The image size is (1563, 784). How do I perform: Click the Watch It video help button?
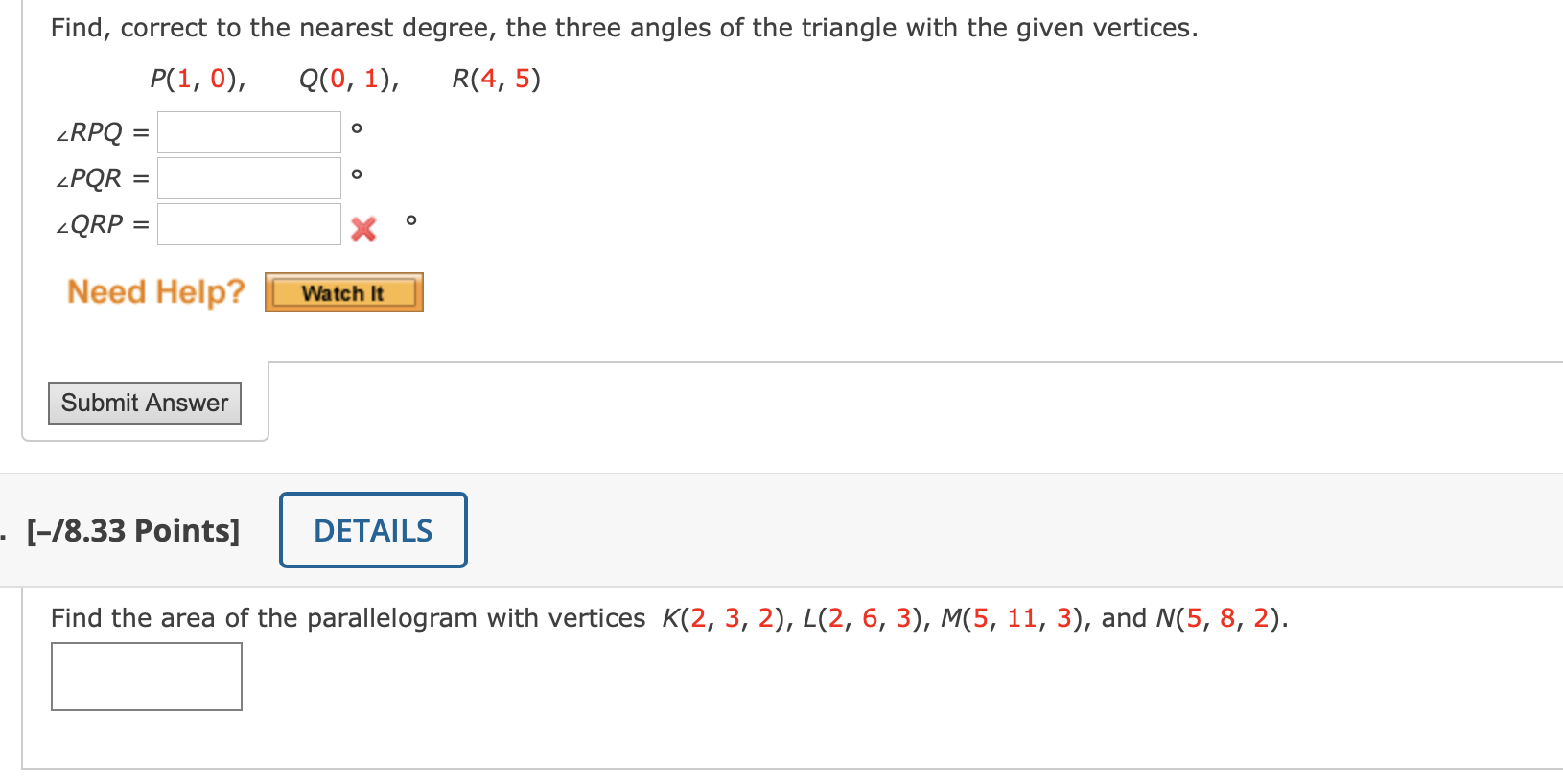coord(342,292)
